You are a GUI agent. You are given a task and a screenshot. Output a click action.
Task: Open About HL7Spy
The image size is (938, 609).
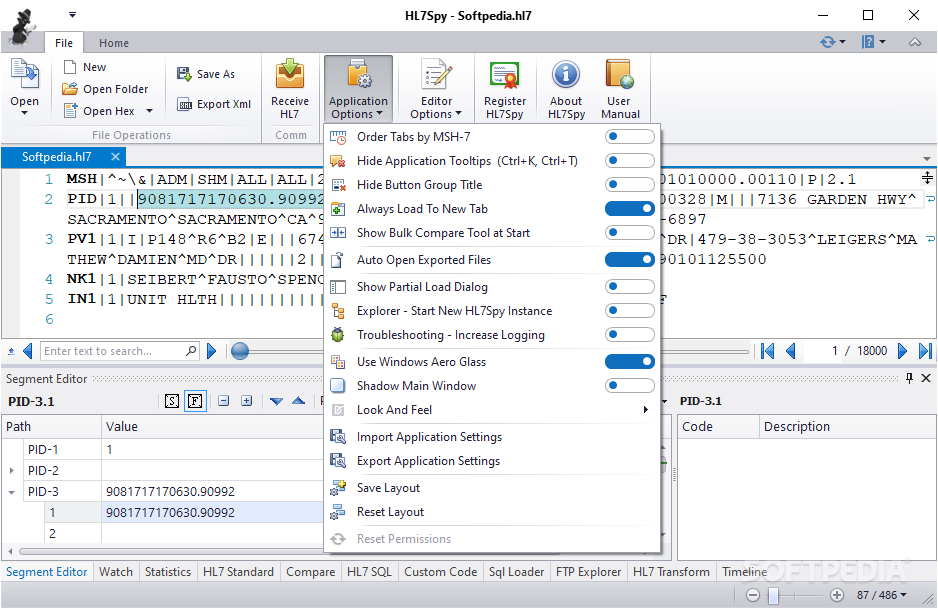click(566, 90)
